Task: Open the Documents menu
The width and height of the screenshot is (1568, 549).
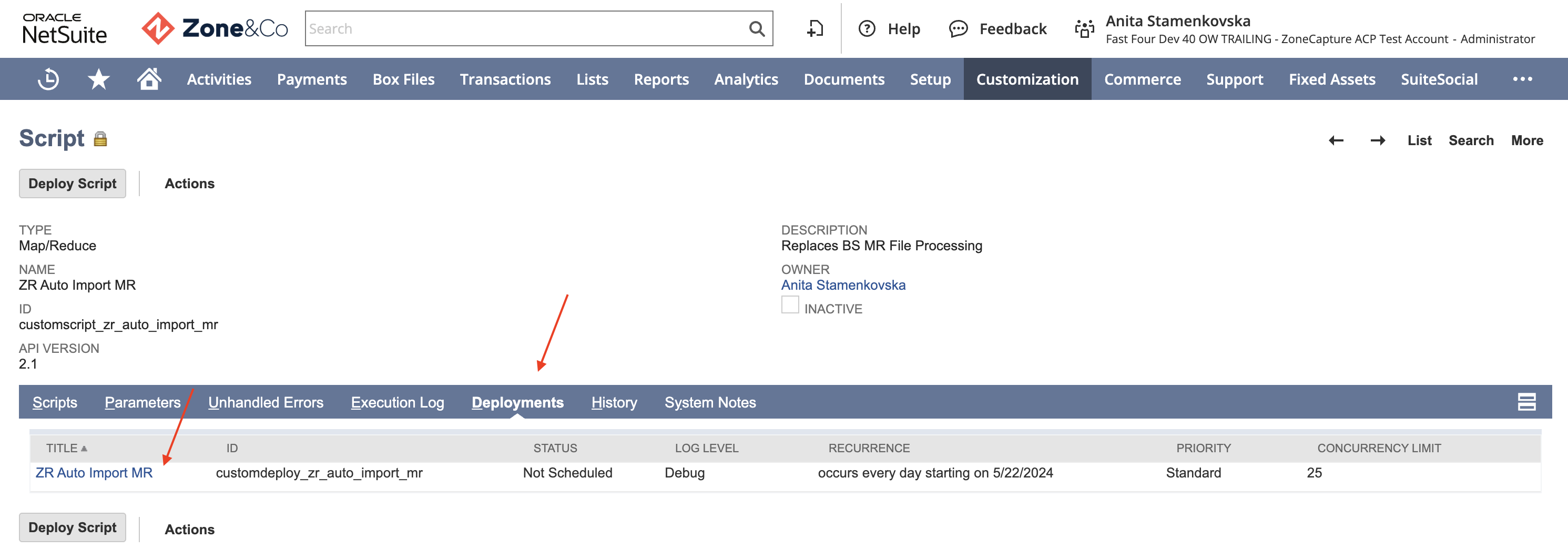Action: (x=843, y=79)
